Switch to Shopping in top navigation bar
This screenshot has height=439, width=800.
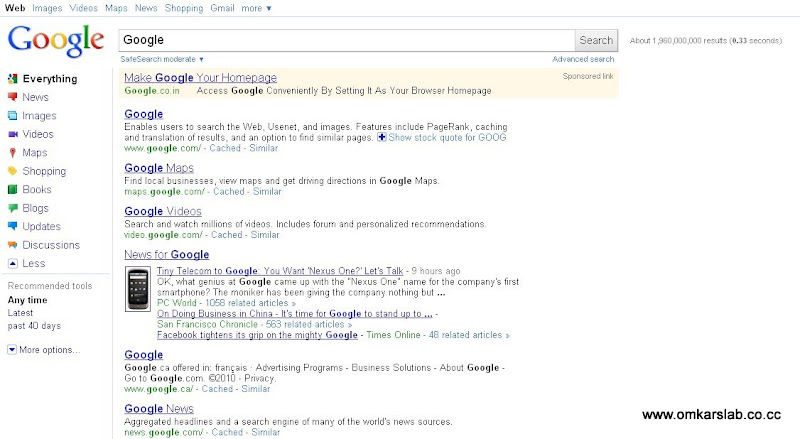pos(184,8)
